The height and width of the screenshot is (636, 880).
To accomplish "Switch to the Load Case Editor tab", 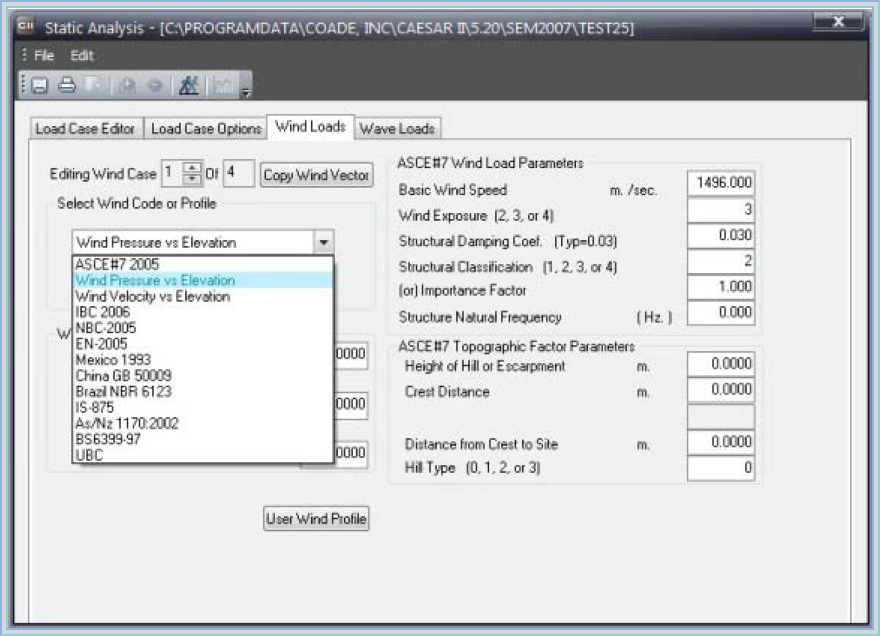I will (86, 129).
